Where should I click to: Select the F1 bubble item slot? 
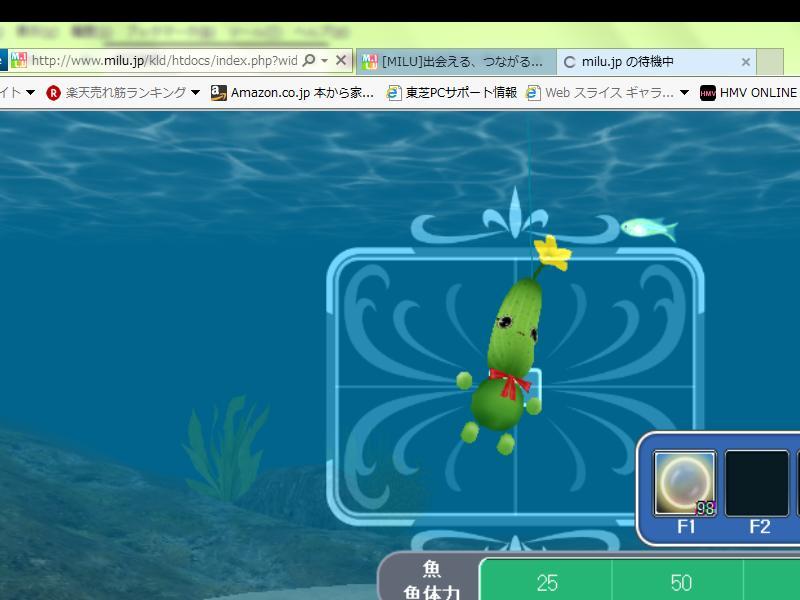pyautogui.click(x=685, y=483)
